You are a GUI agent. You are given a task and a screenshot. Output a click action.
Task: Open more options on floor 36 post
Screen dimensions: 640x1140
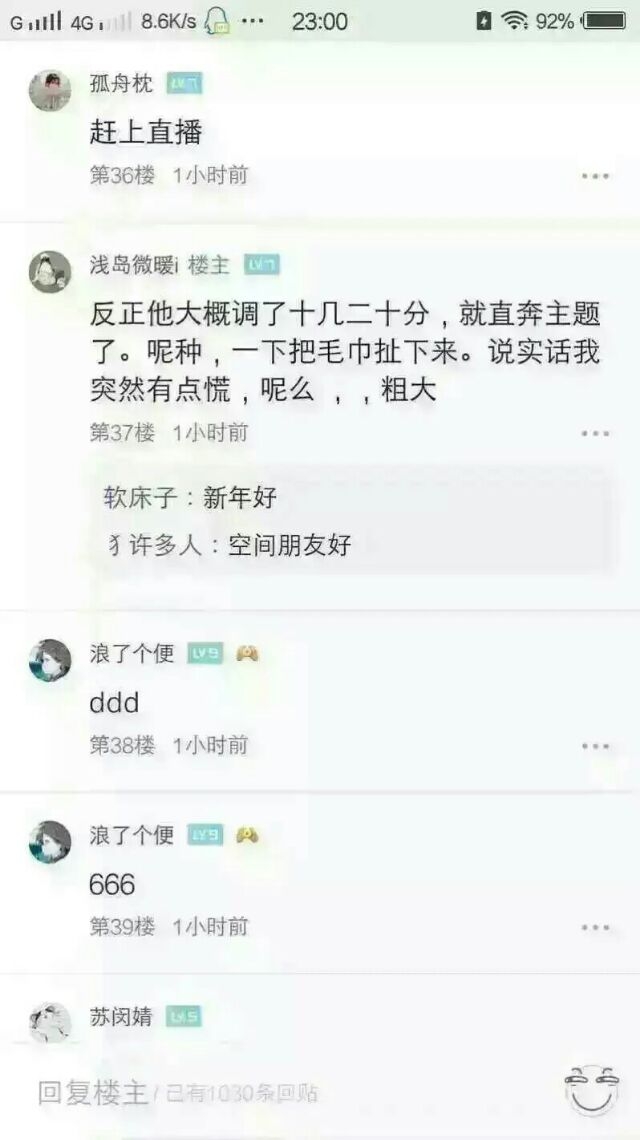click(x=595, y=176)
